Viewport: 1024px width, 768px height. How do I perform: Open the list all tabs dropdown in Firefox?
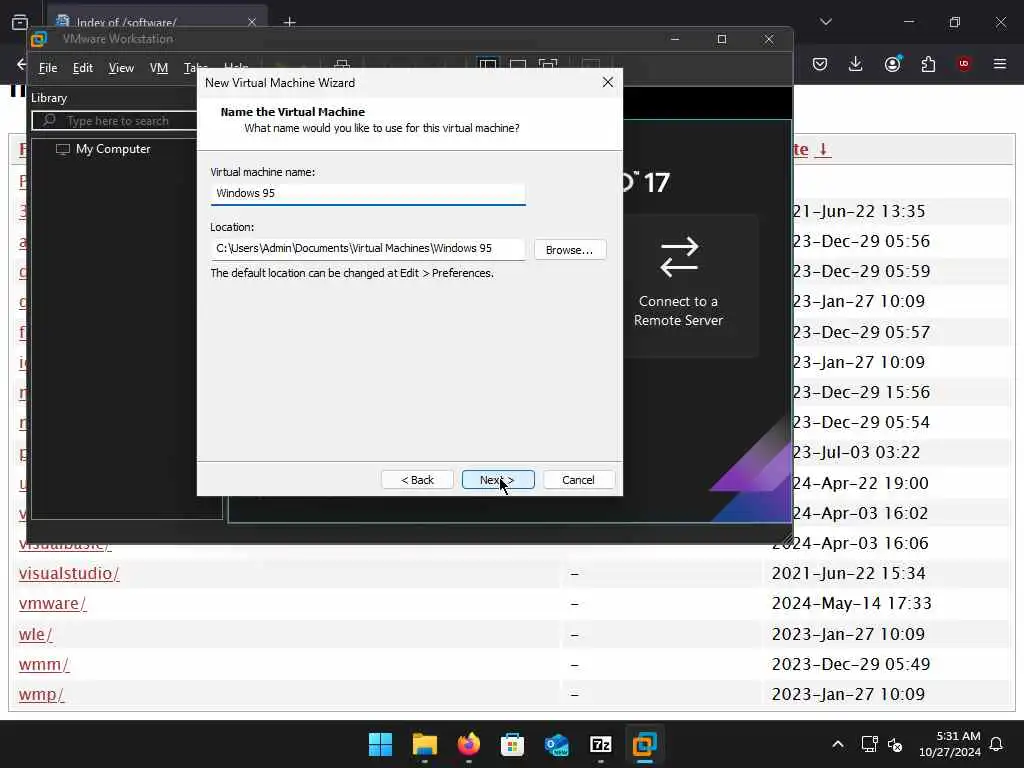825,22
